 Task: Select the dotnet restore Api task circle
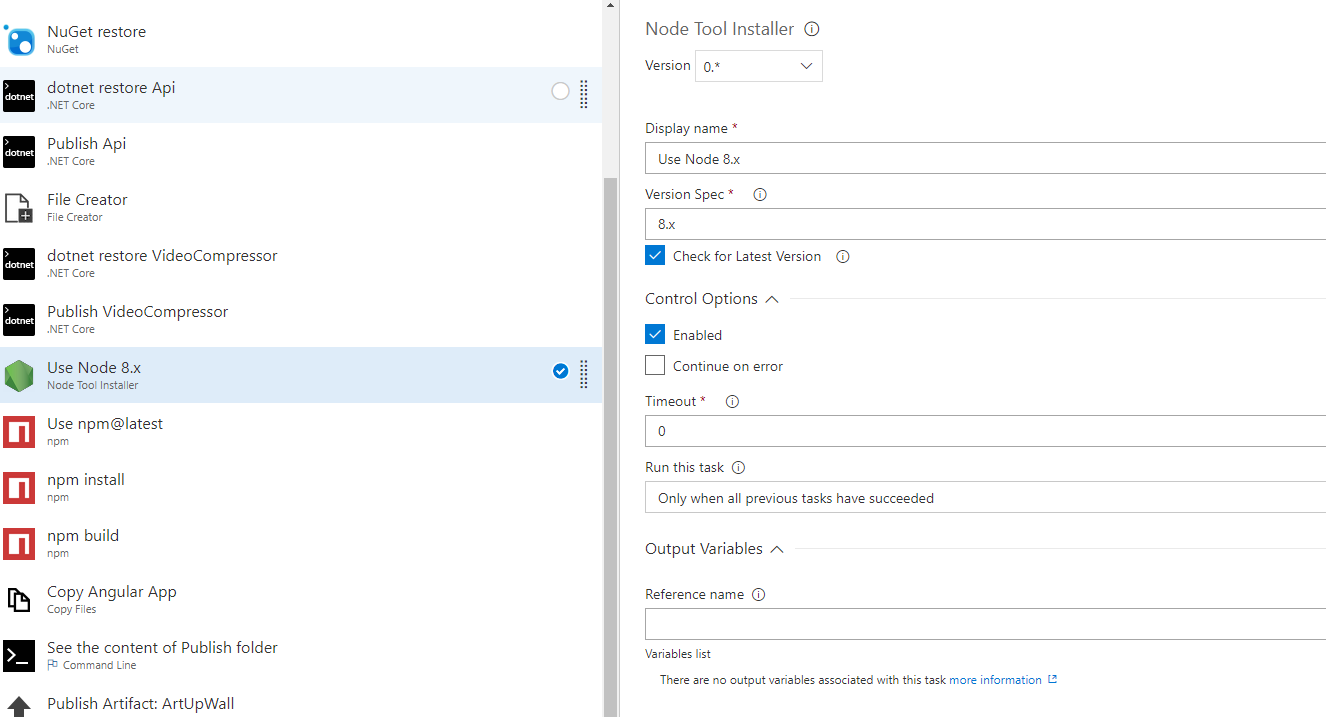(x=560, y=92)
